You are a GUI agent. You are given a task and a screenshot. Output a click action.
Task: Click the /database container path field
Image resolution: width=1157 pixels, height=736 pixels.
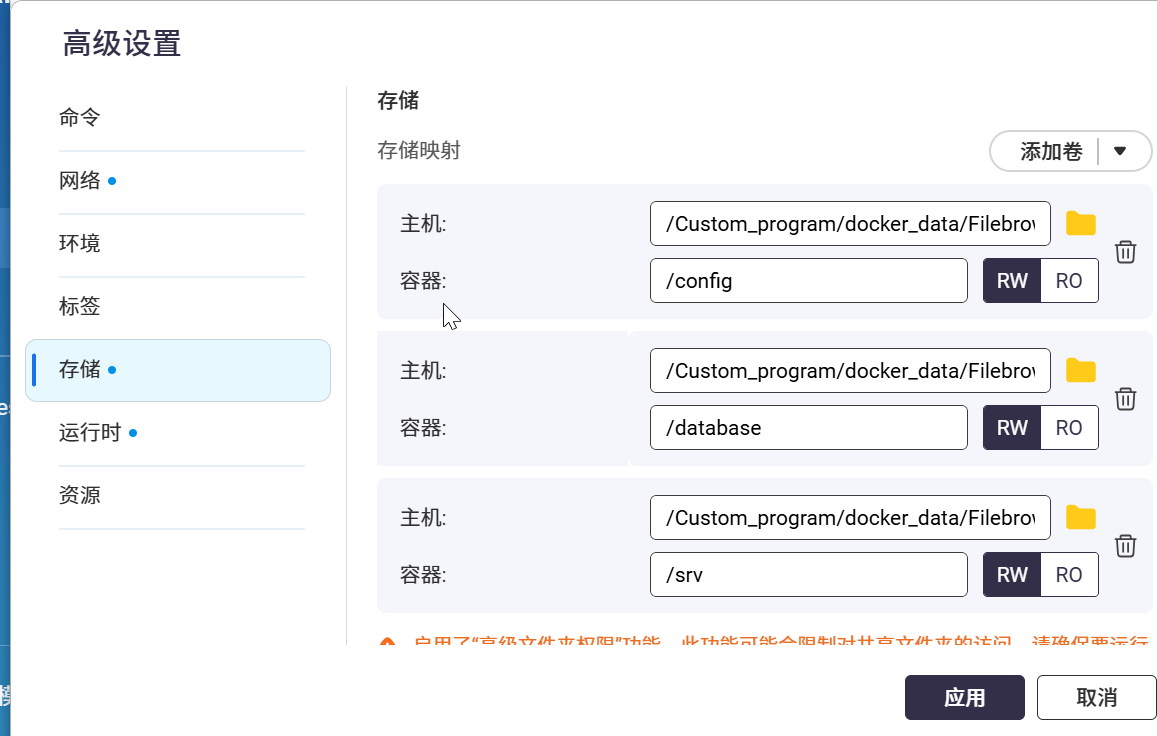(808, 428)
